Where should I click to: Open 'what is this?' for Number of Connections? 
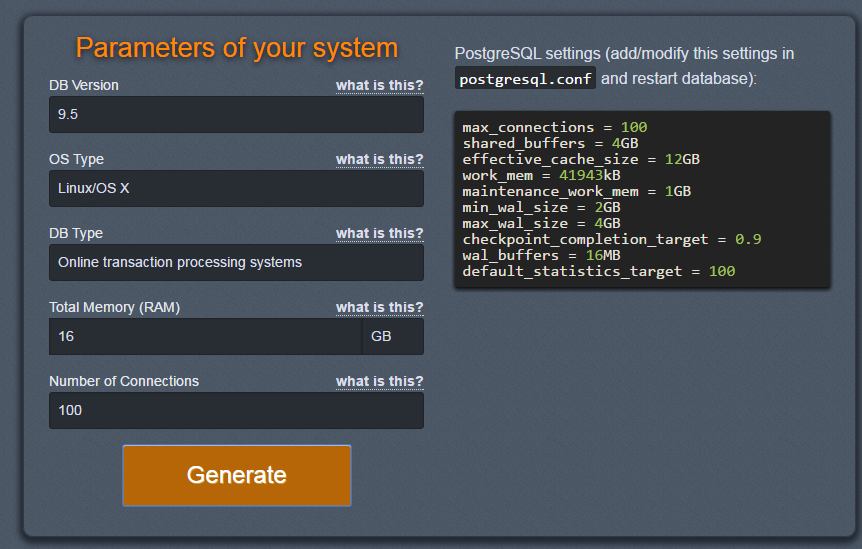pos(380,381)
